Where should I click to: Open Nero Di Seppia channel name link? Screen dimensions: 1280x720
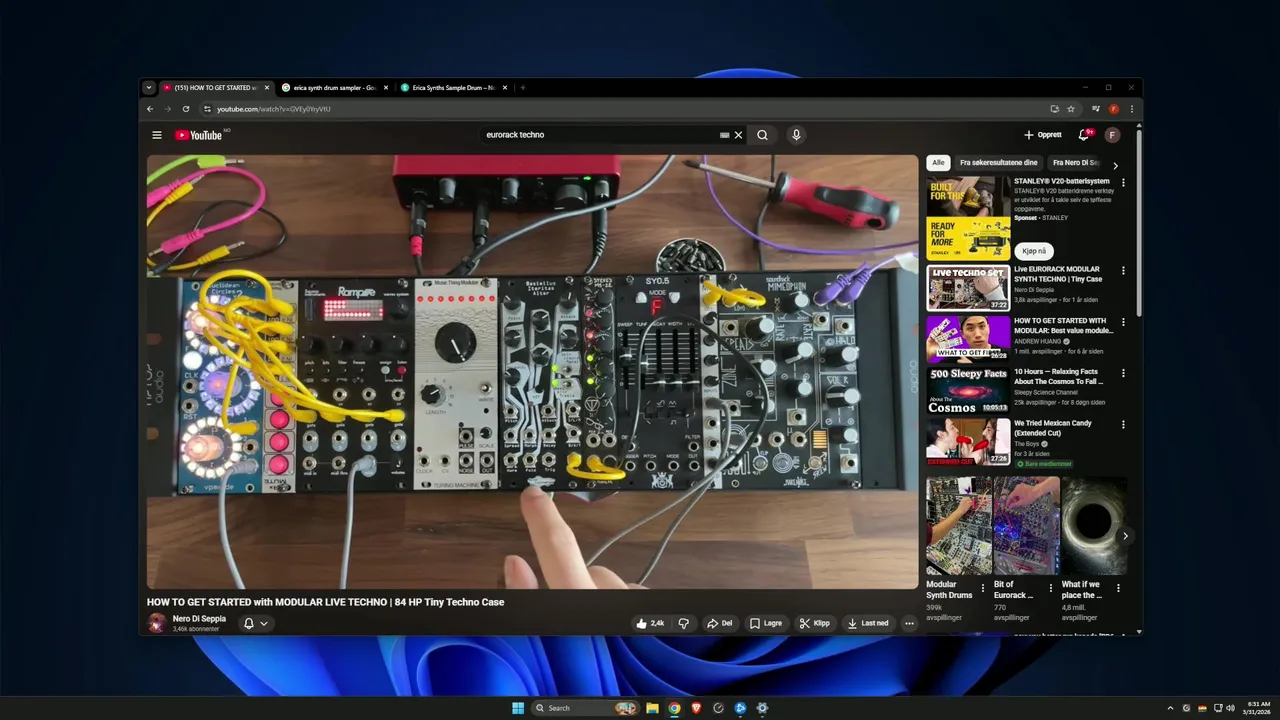[199, 619]
